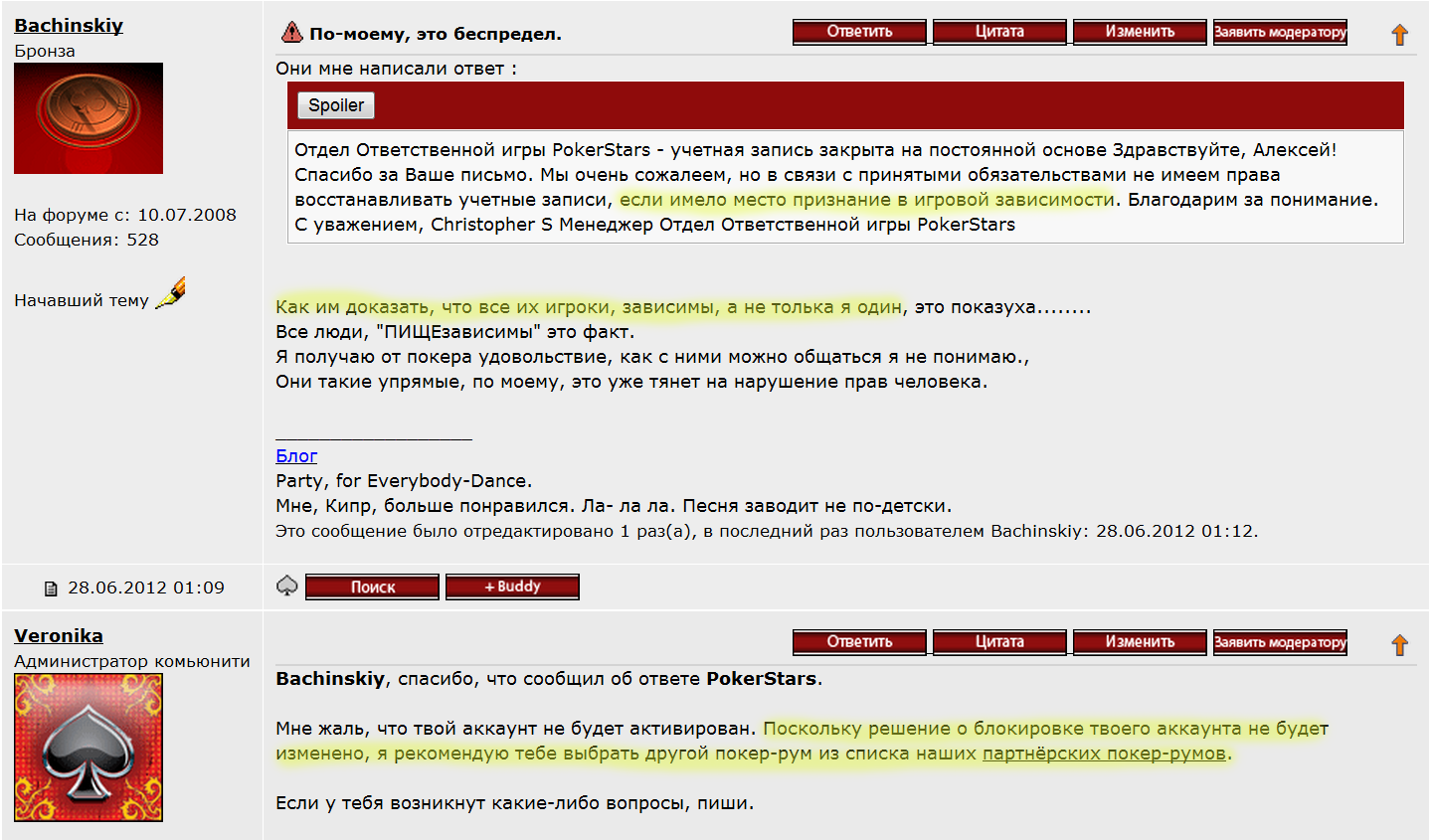The image size is (1435, 840).
Task: Click Изменить in the Veronika post
Action: (1140, 642)
